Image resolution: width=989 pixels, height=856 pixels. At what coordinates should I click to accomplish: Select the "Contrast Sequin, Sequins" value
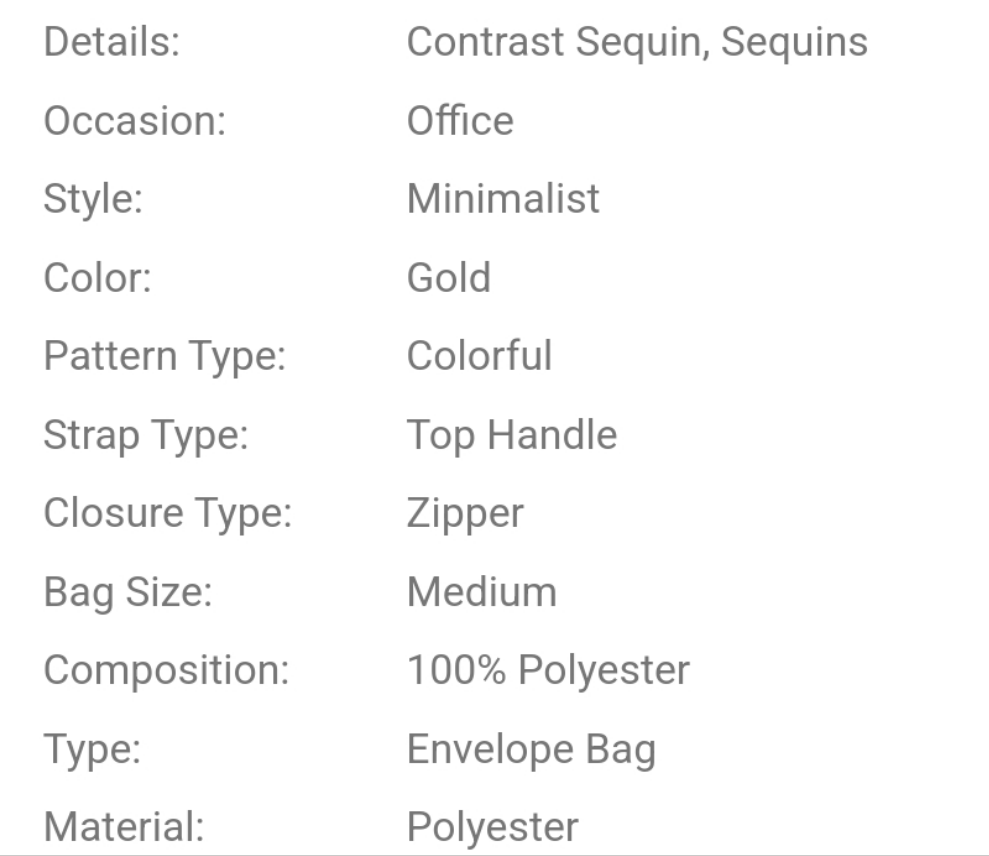[x=636, y=43]
